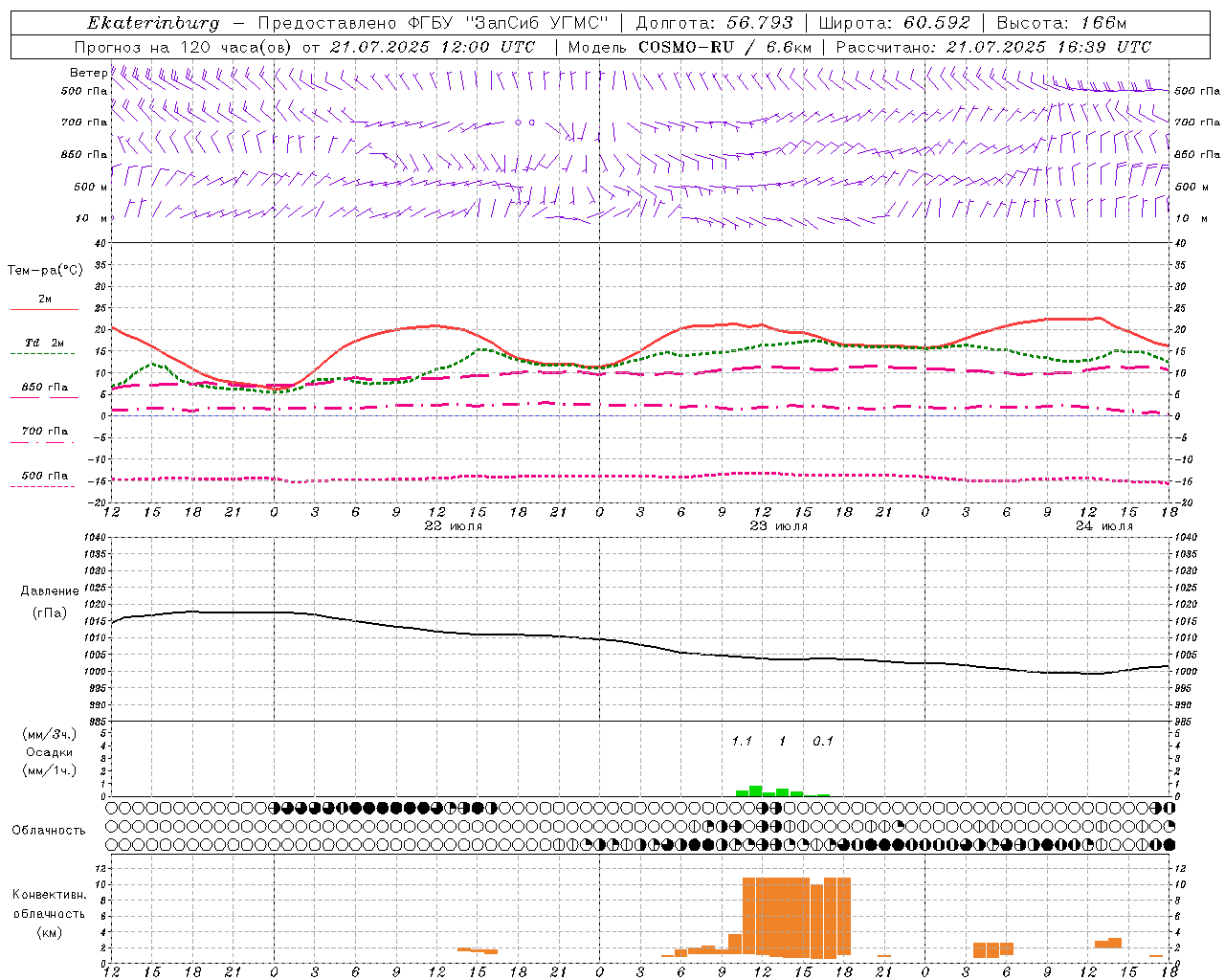Click the '500 гПа' temperature legend entry
Viewport: 1225px width, 980px height.
point(45,476)
